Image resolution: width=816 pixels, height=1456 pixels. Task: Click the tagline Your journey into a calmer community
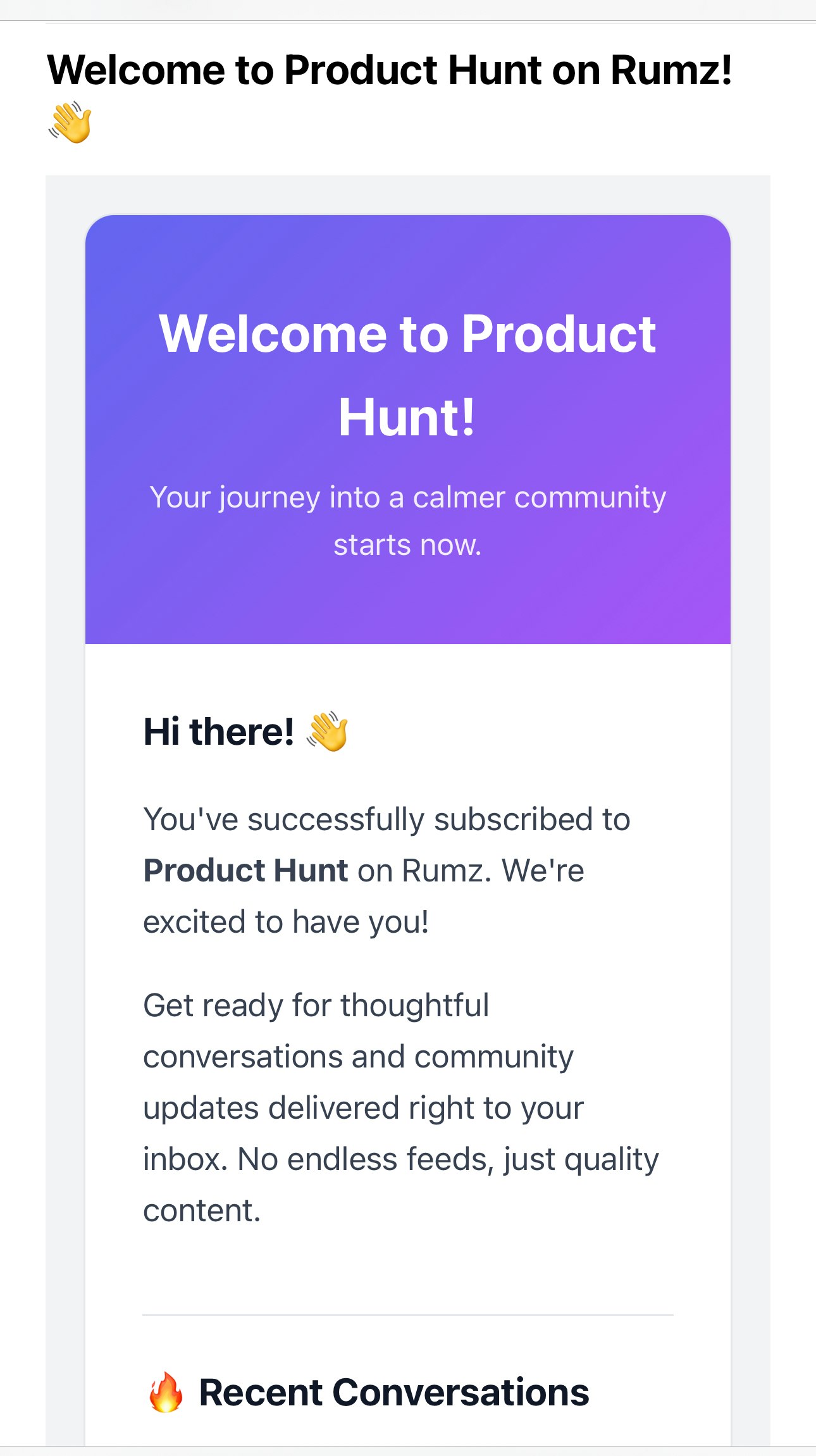pyautogui.click(x=408, y=497)
